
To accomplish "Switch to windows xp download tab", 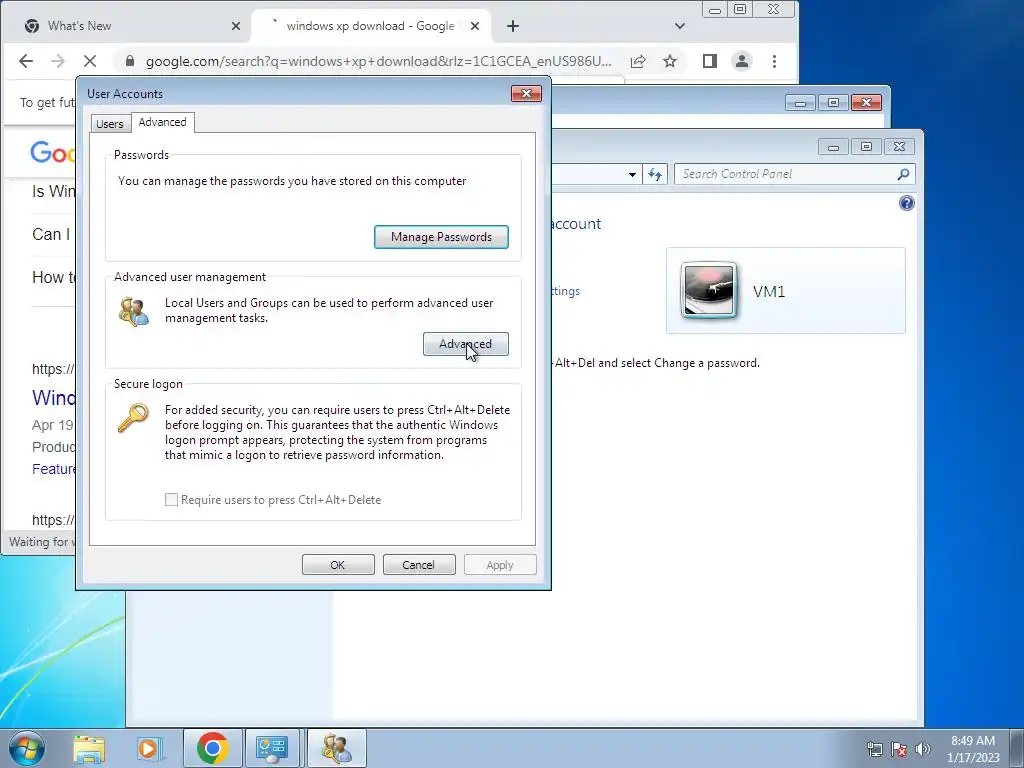I will tap(370, 26).
